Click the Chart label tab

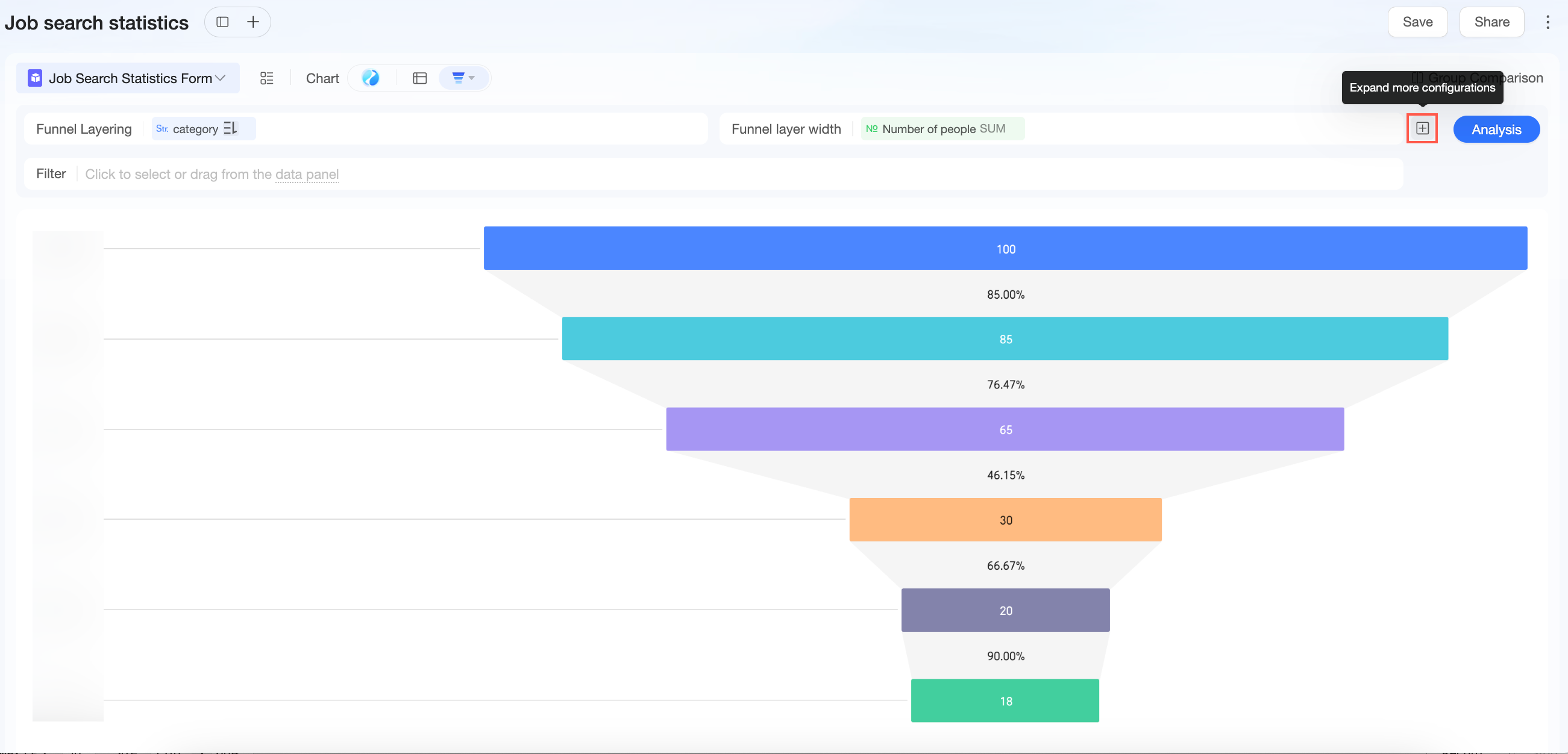click(322, 78)
